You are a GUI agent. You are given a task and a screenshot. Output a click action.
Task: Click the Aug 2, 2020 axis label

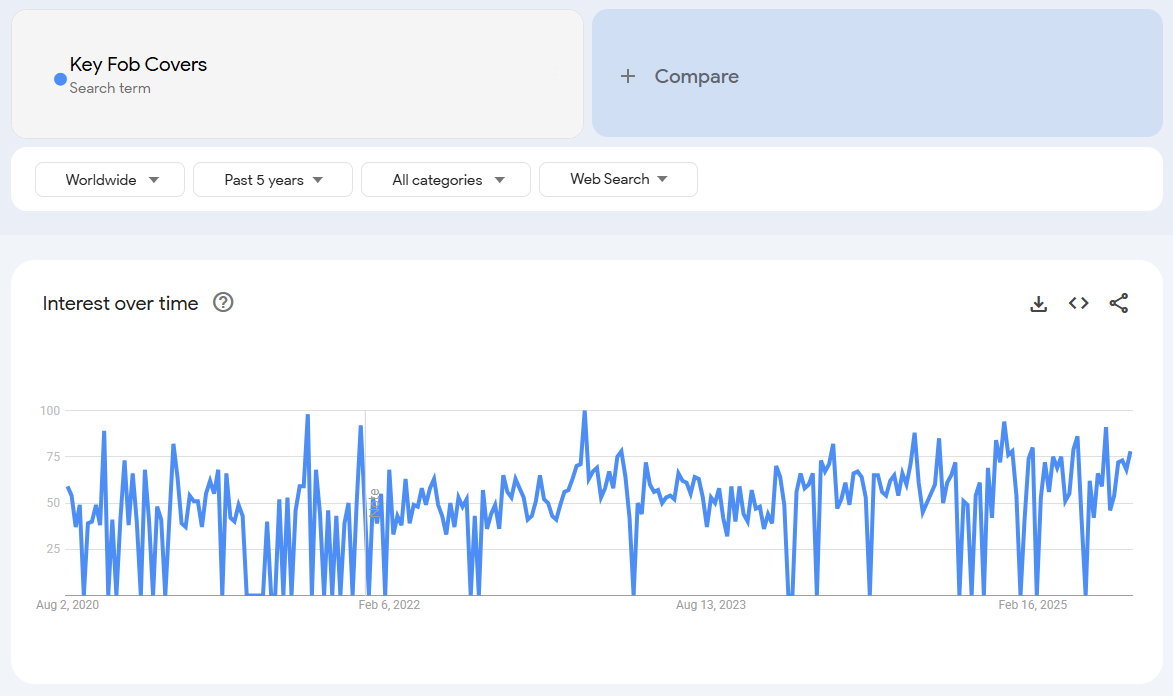click(67, 605)
